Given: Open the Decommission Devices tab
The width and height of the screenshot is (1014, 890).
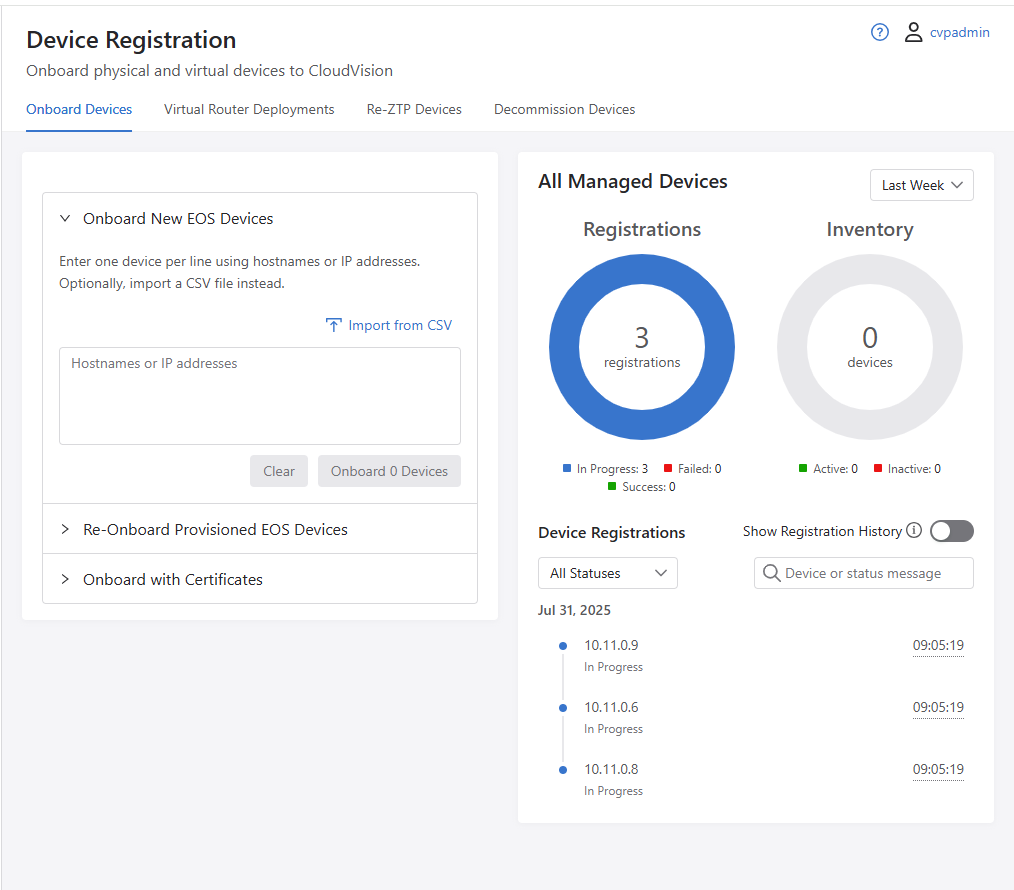Looking at the screenshot, I should pos(564,109).
